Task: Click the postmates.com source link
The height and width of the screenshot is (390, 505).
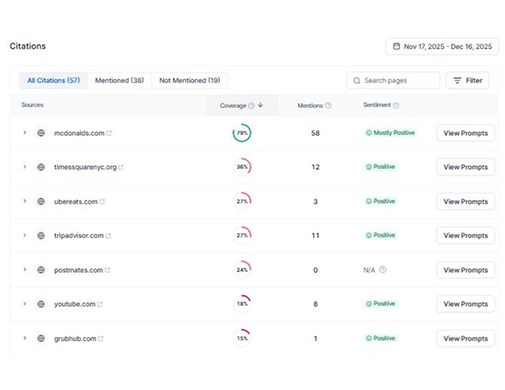Action: 78,270
